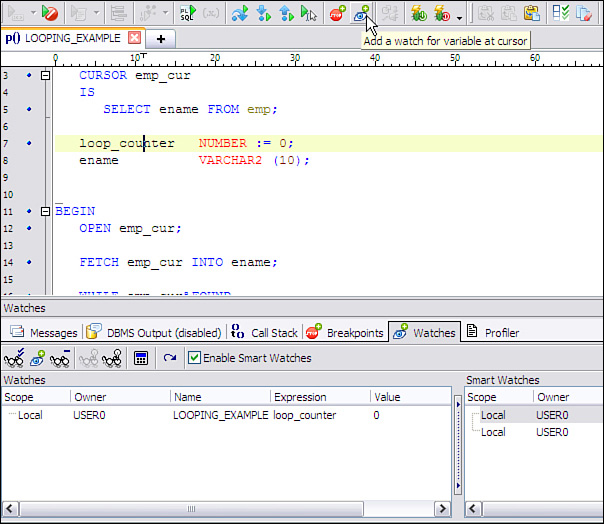This screenshot has width=604, height=524.
Task: Click the Add Watch eye icon in Watches toolbar
Action: [x=37, y=358]
